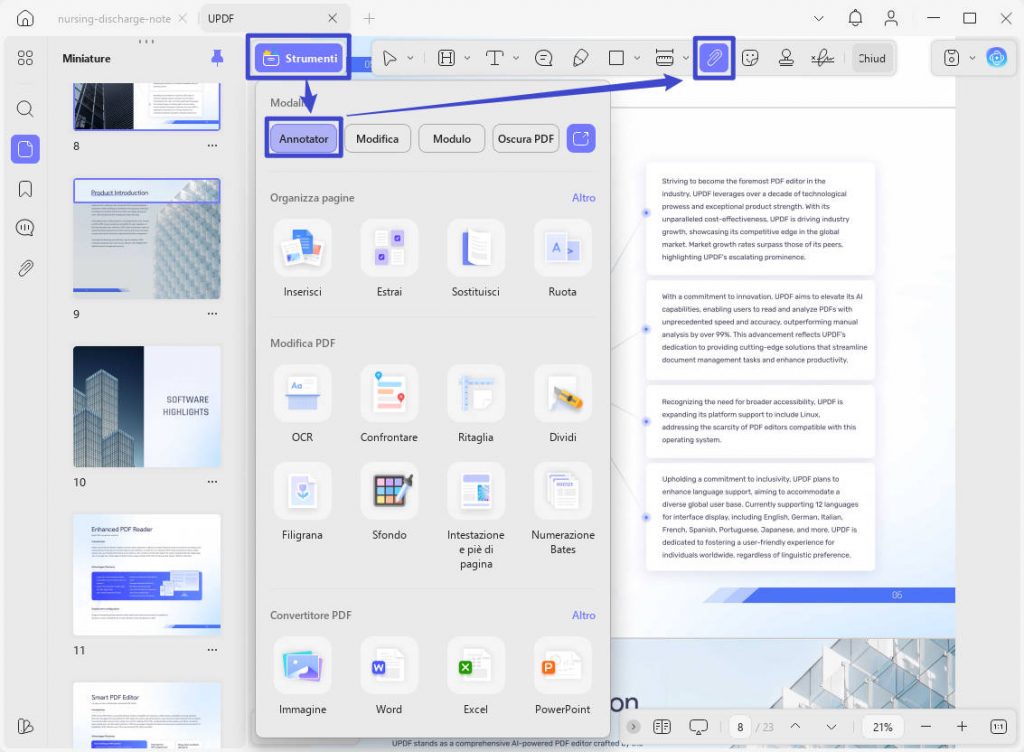Open the signature tool
Viewport: 1024px width, 752px height.
[x=822, y=58]
